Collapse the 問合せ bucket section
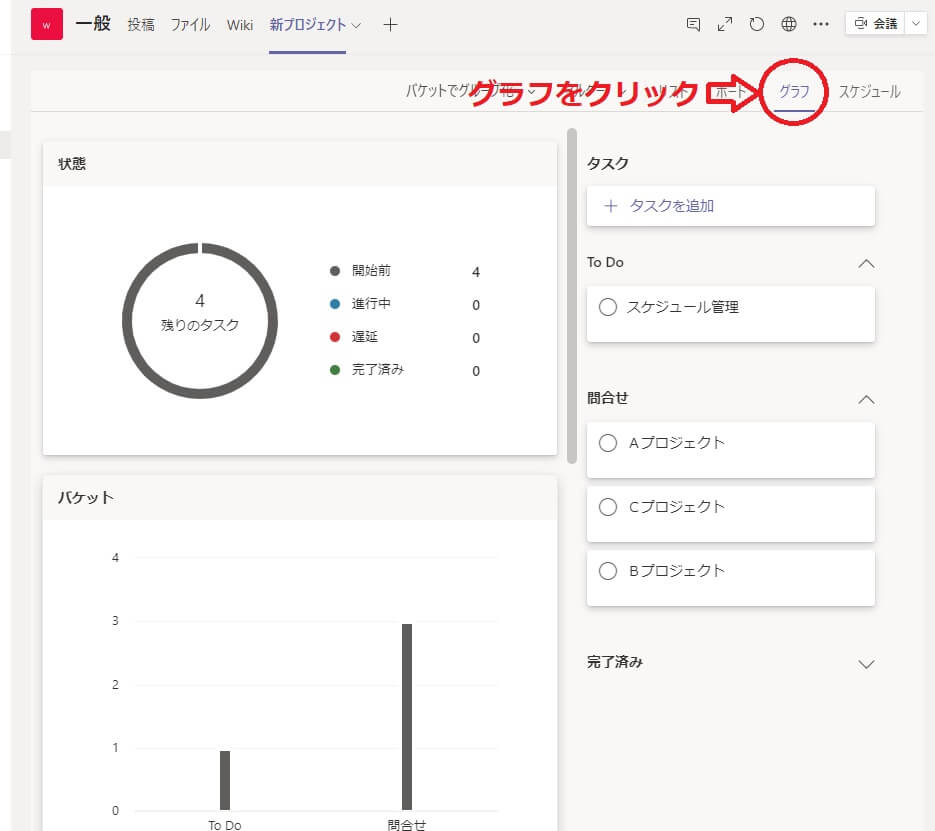 click(x=866, y=399)
